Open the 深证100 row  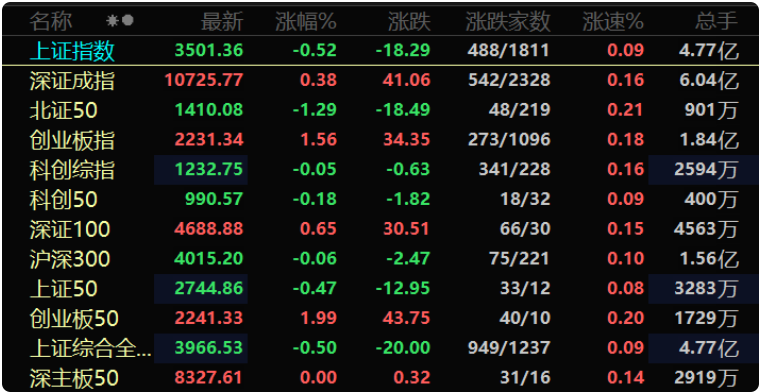click(381, 229)
